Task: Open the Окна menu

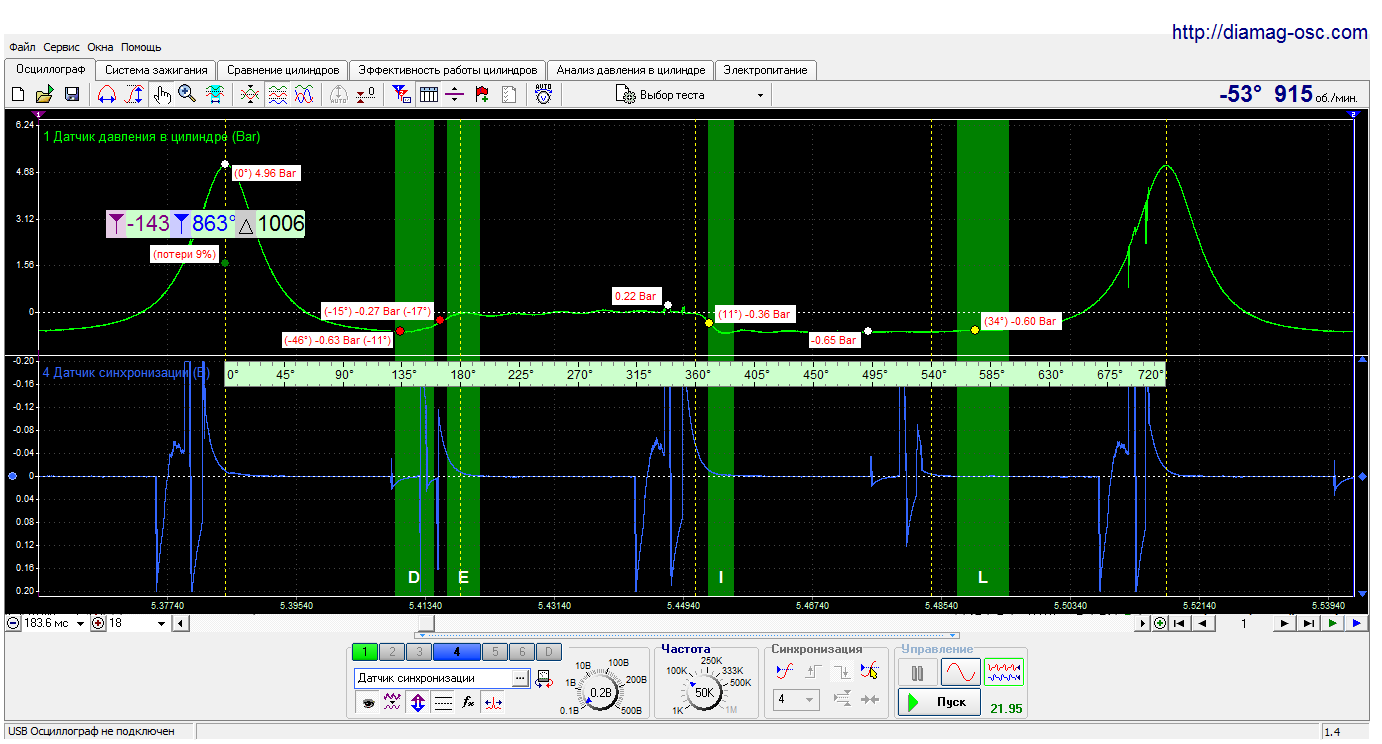Action: pos(100,47)
